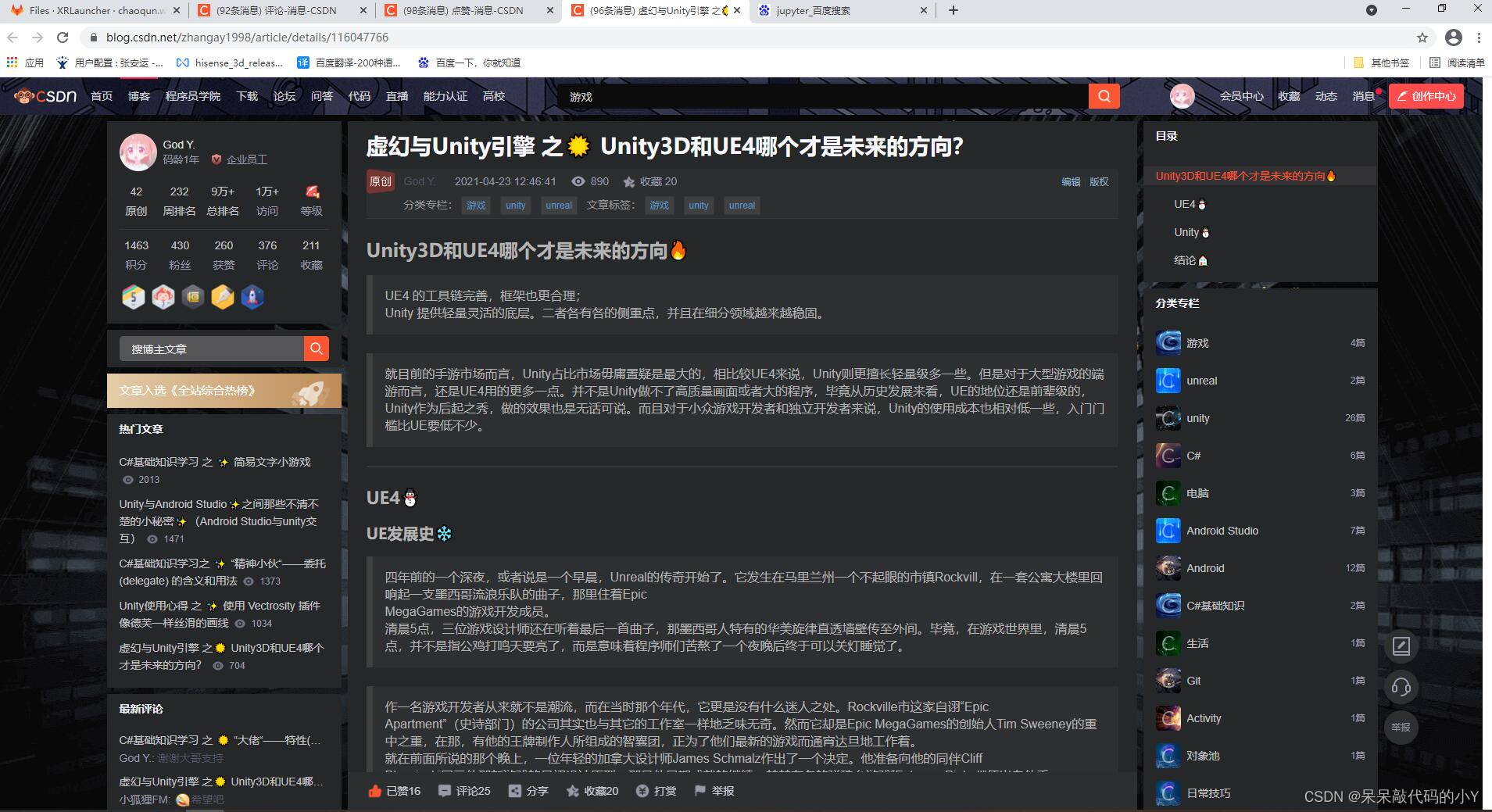Viewport: 1492px width, 812px height.
Task: Click the orange blog-search magnifier button
Action: point(316,349)
